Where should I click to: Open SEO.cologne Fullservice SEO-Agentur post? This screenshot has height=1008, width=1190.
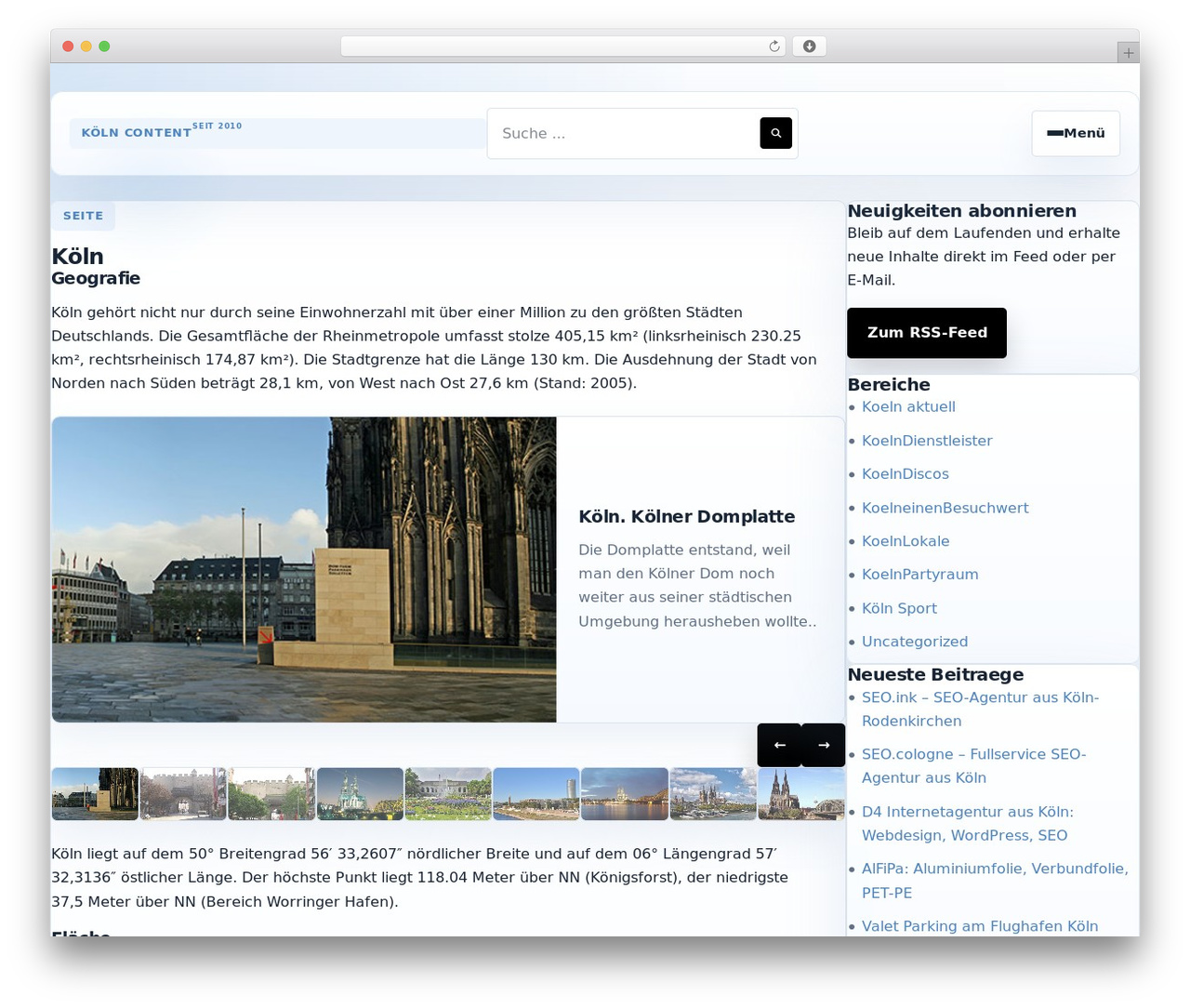pyautogui.click(x=973, y=766)
